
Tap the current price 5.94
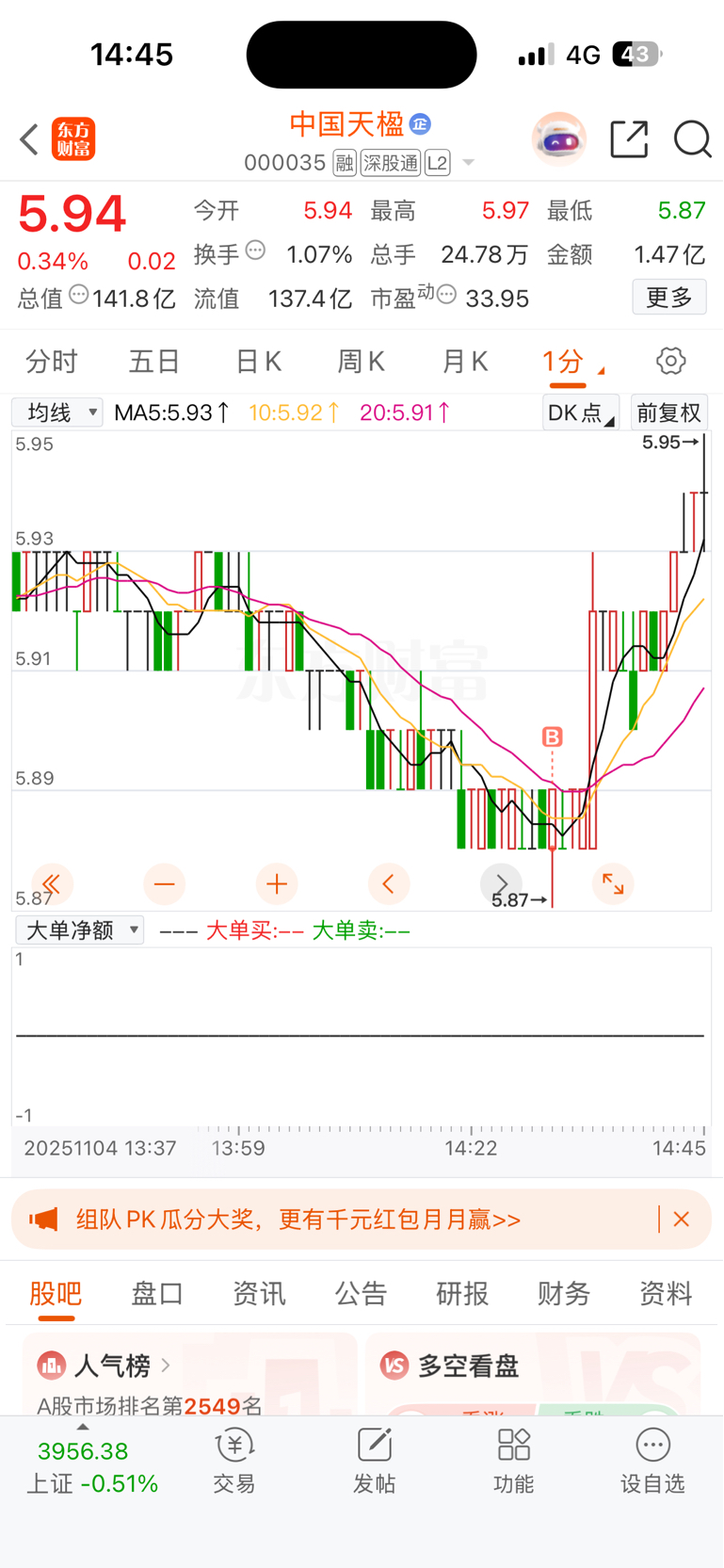[72, 214]
